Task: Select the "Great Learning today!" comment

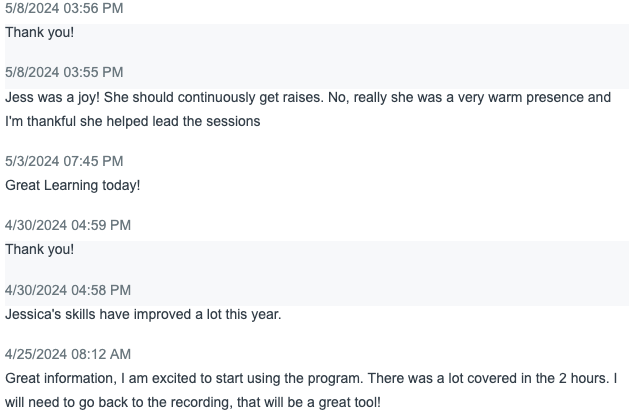Action: coord(73,185)
